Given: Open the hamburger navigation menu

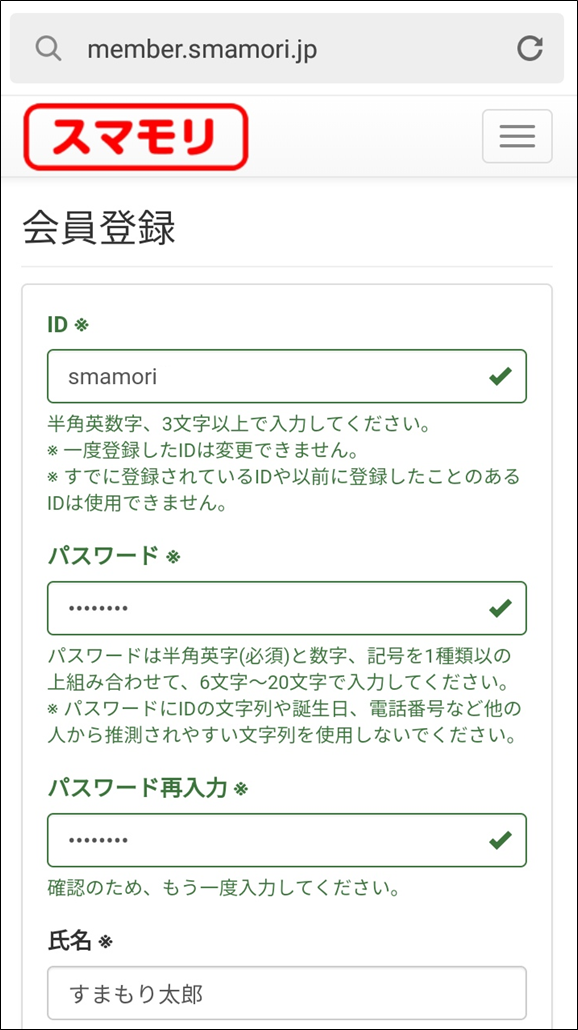Looking at the screenshot, I should [x=517, y=136].
